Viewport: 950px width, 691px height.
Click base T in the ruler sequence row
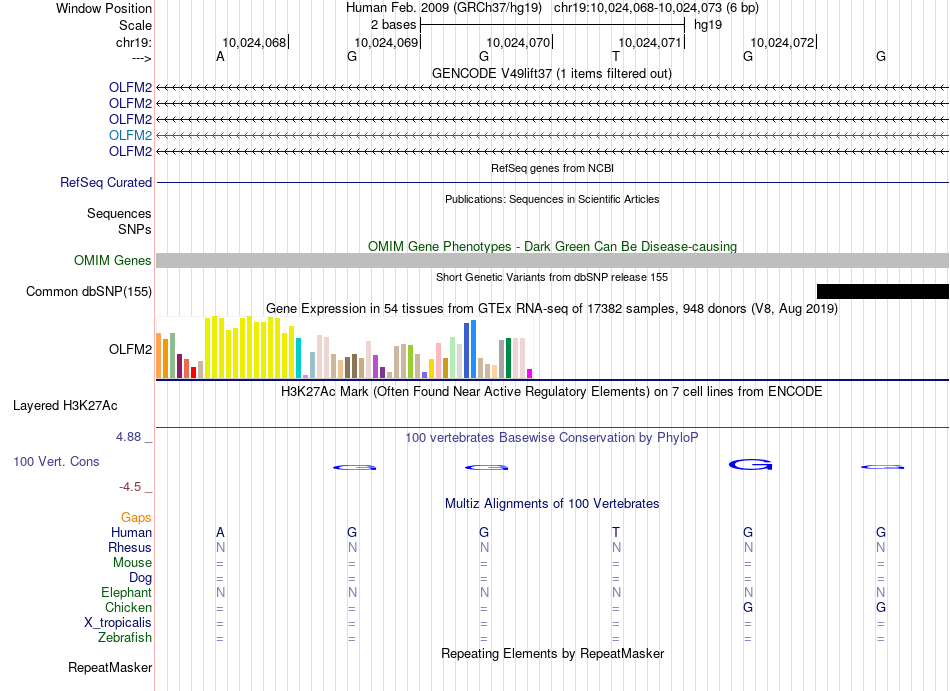click(x=616, y=56)
